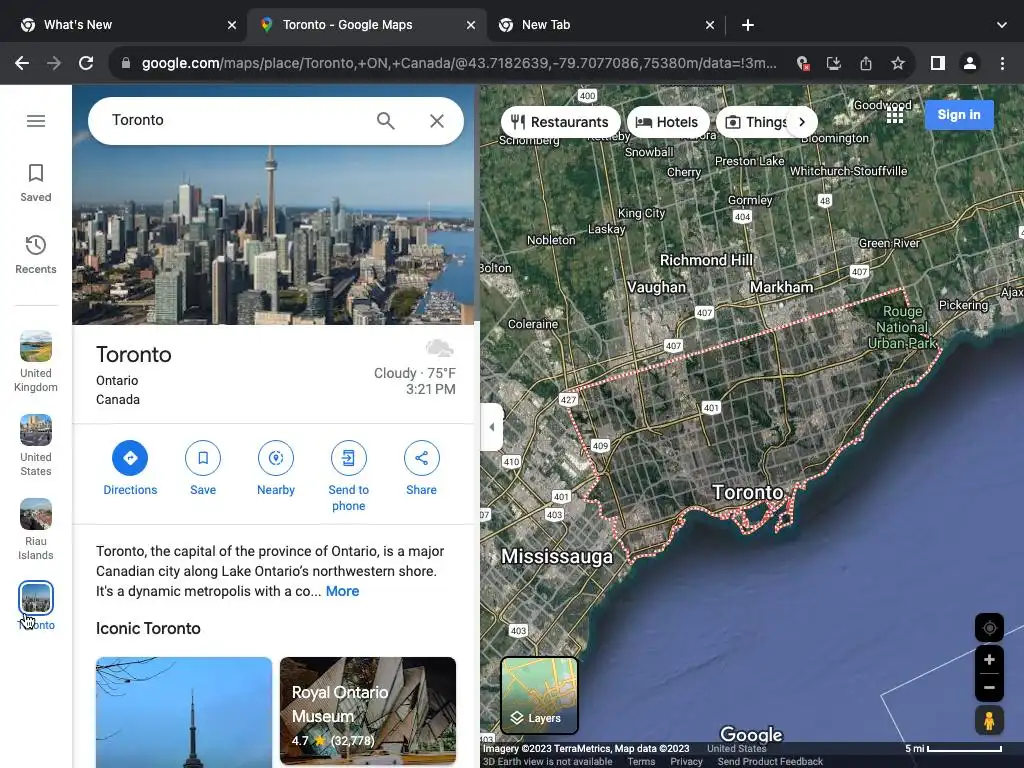The width and height of the screenshot is (1024, 768).
Task: Open the Recents history panel
Action: point(36,255)
